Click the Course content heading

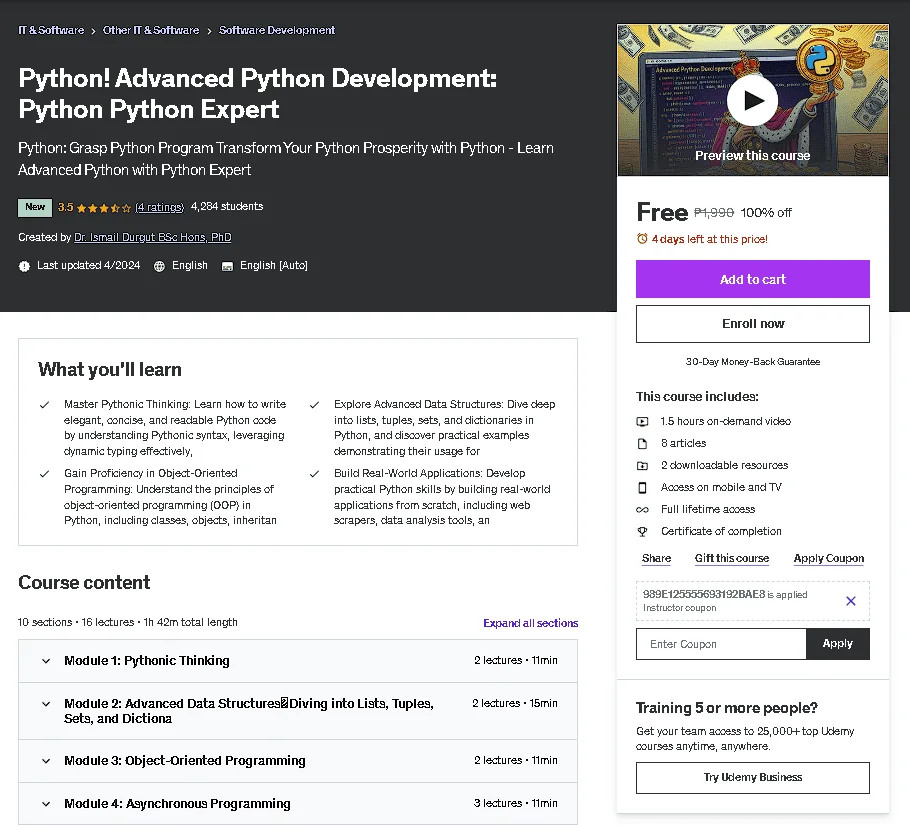click(84, 582)
